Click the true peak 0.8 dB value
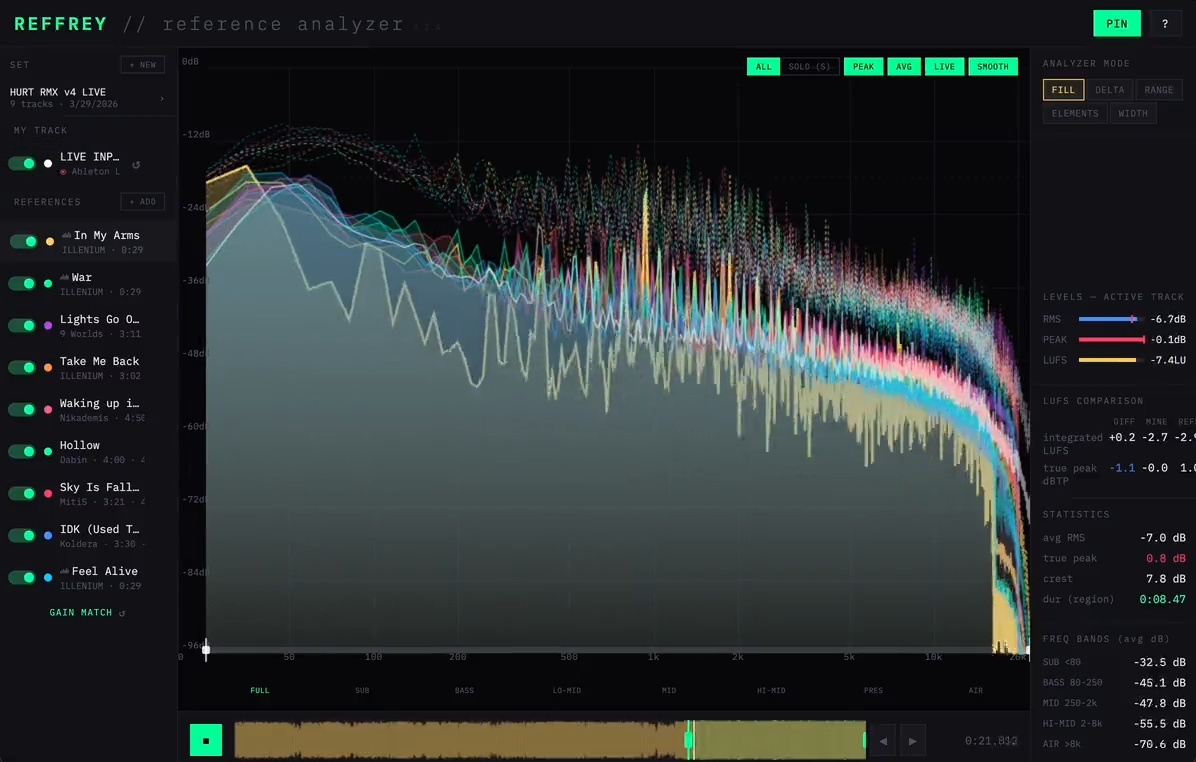This screenshot has width=1196, height=762. click(x=1165, y=558)
